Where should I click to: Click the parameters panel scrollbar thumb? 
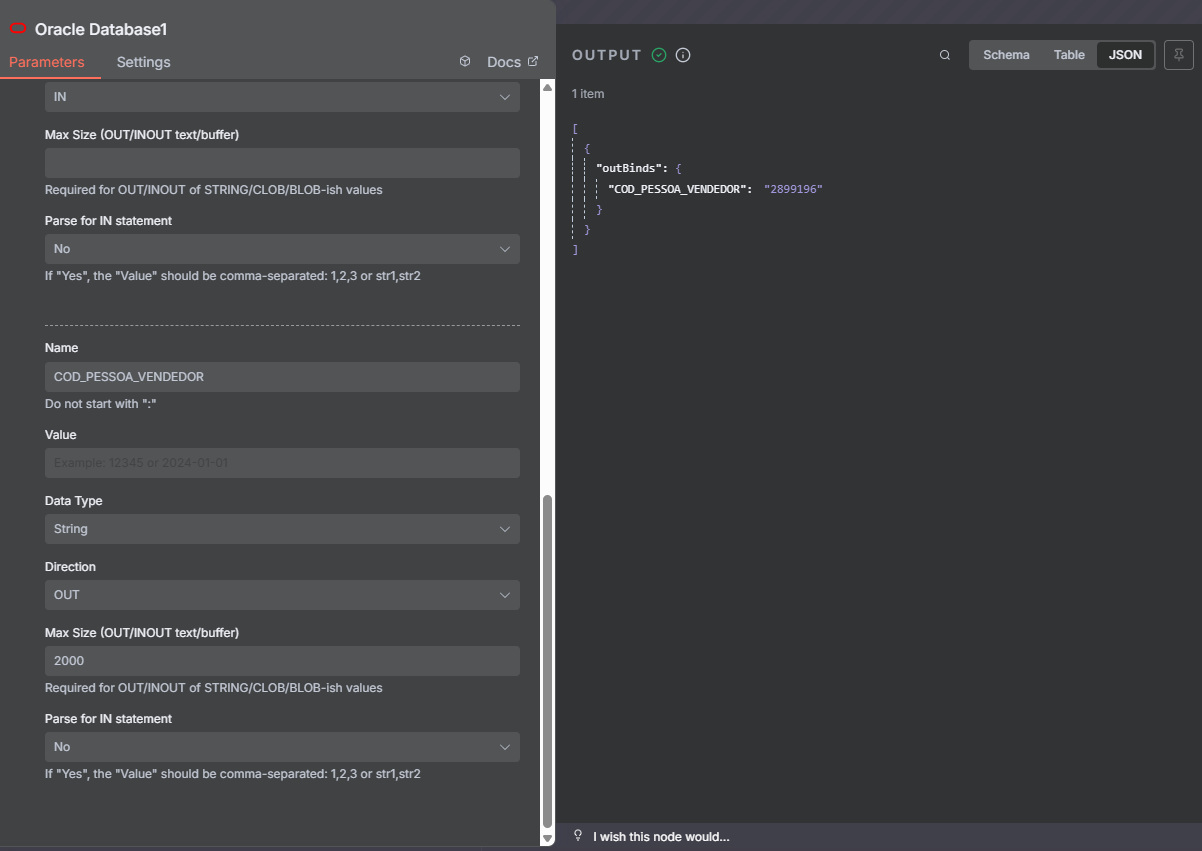(547, 661)
